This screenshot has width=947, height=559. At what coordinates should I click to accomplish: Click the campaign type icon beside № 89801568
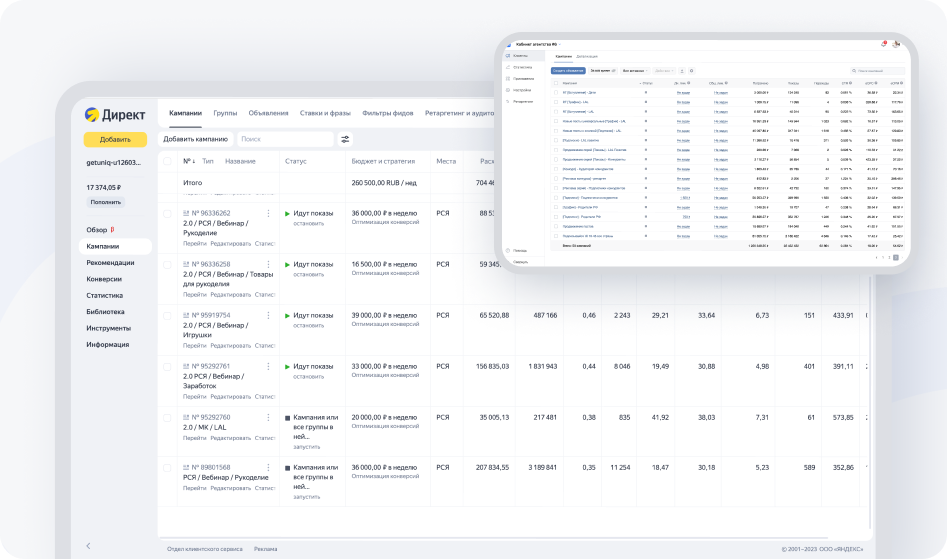pos(186,467)
